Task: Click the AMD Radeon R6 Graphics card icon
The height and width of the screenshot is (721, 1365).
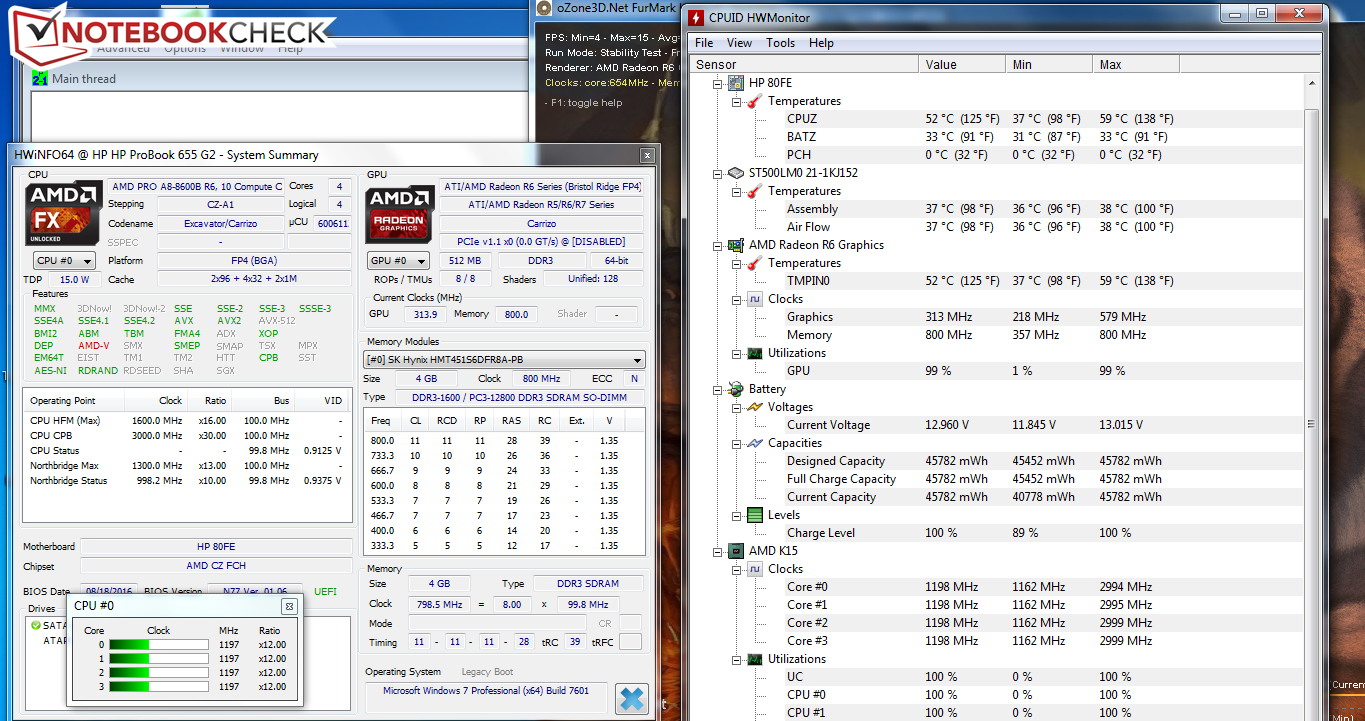Action: click(x=735, y=245)
